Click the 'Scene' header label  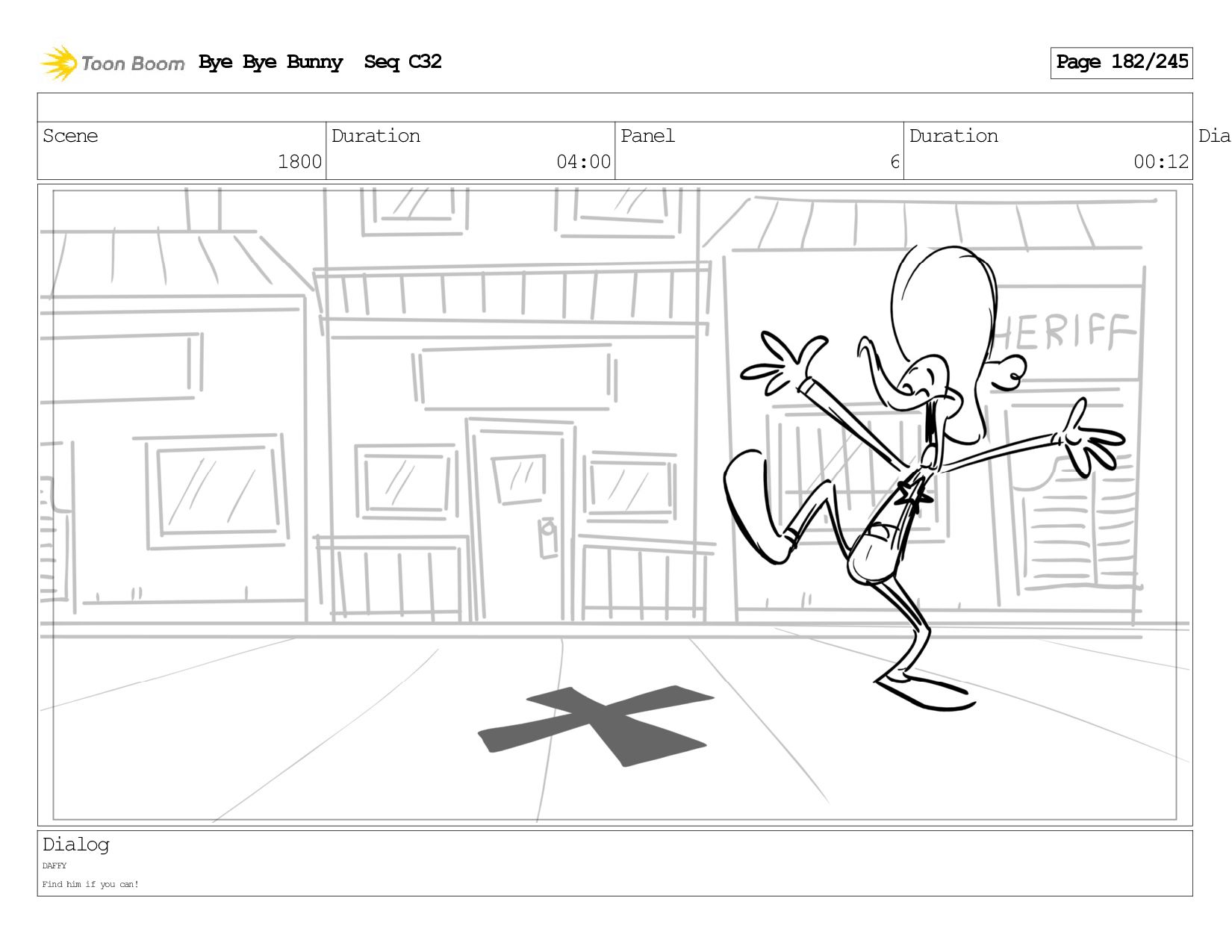point(70,136)
